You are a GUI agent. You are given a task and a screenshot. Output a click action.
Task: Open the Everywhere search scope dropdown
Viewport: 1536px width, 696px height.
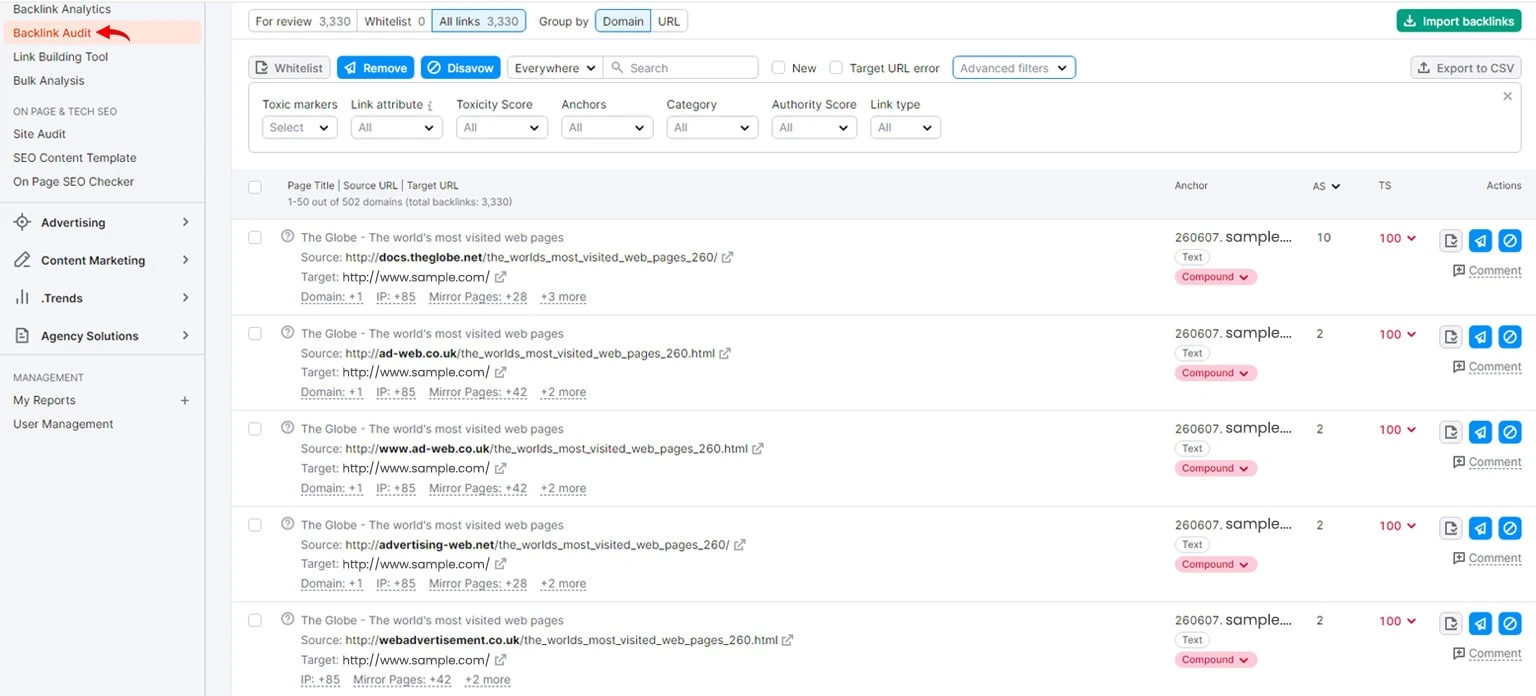pyautogui.click(x=555, y=68)
